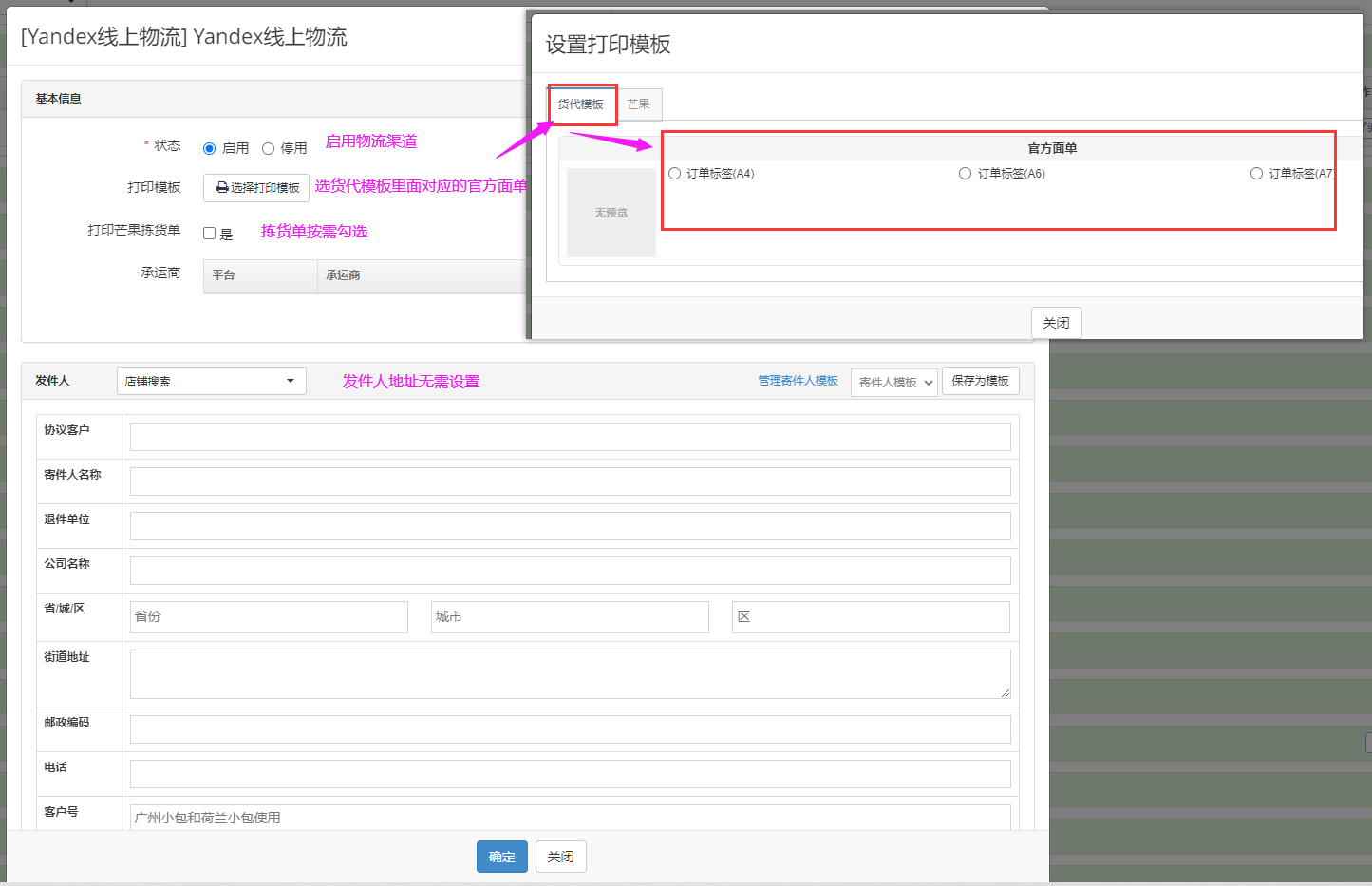Select the 订单标签(A4) radio option
Viewport: 1372px width, 886px height.
point(675,173)
